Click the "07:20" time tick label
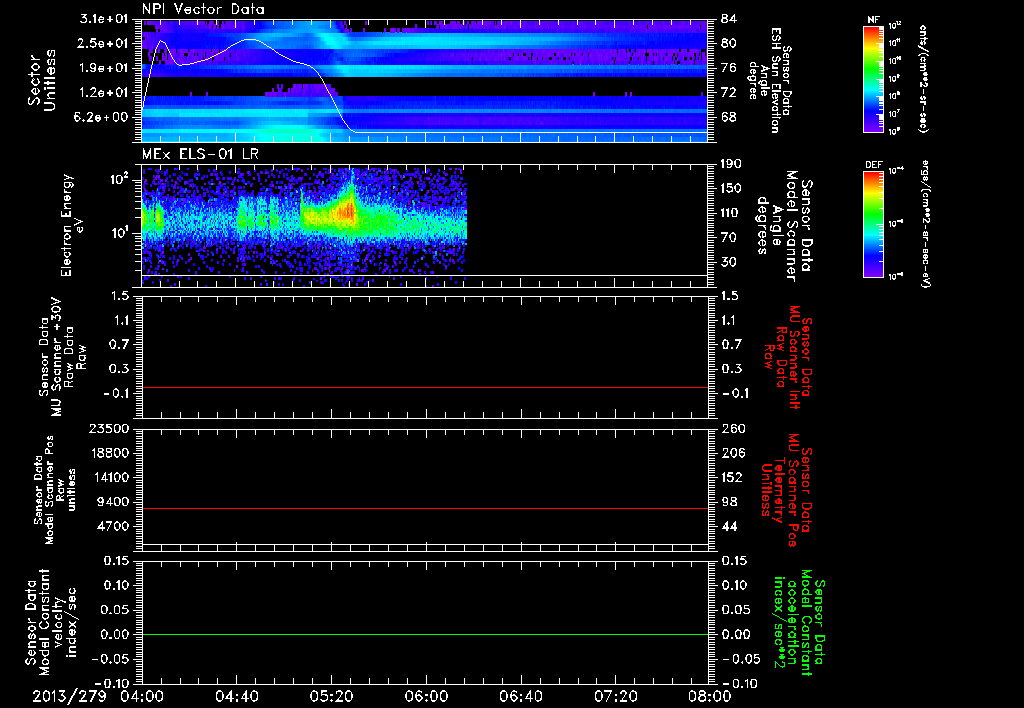1024x708 pixels. [615, 696]
